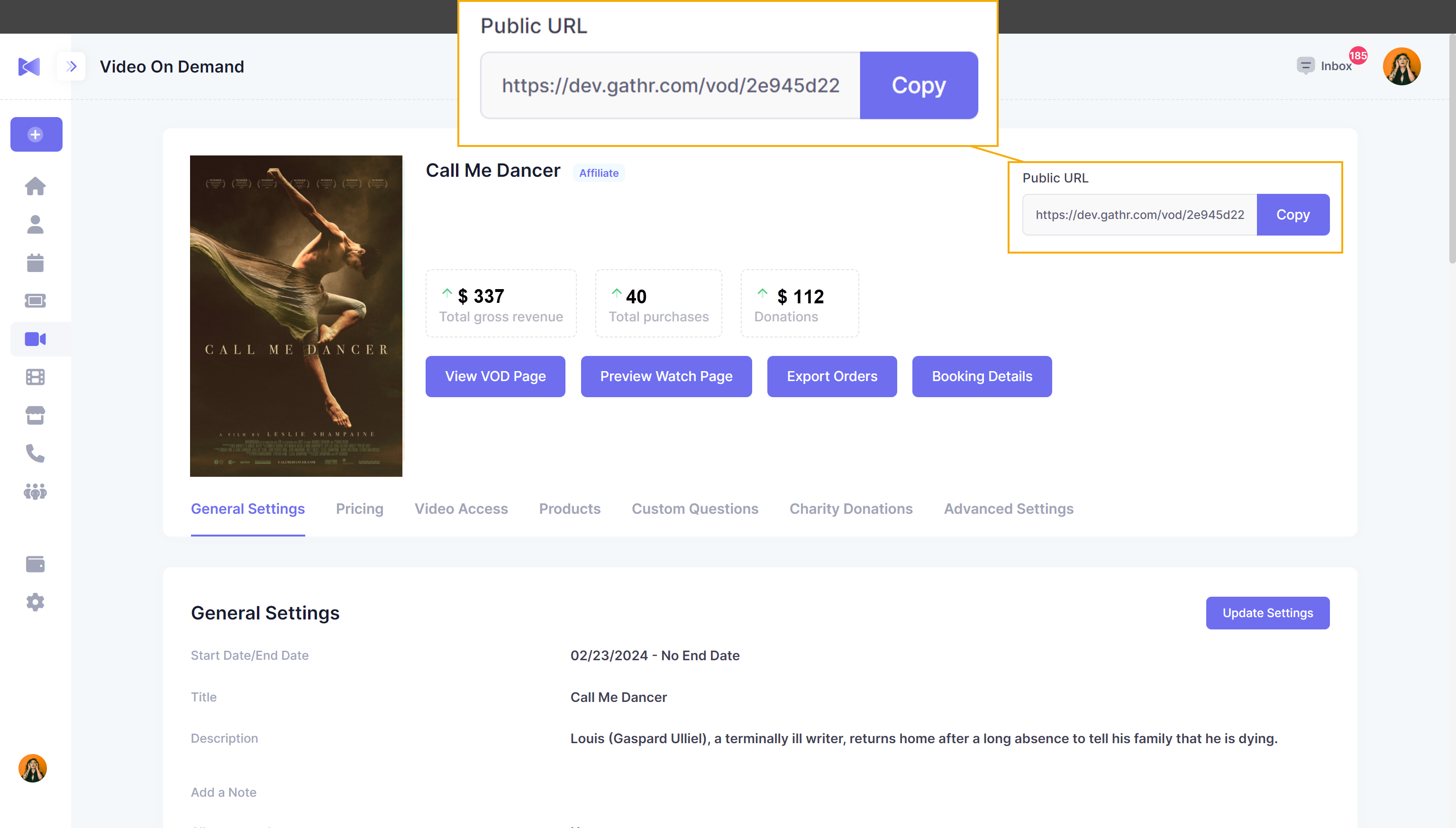Open the Home sidebar icon
This screenshot has height=828, width=1456.
tap(35, 186)
